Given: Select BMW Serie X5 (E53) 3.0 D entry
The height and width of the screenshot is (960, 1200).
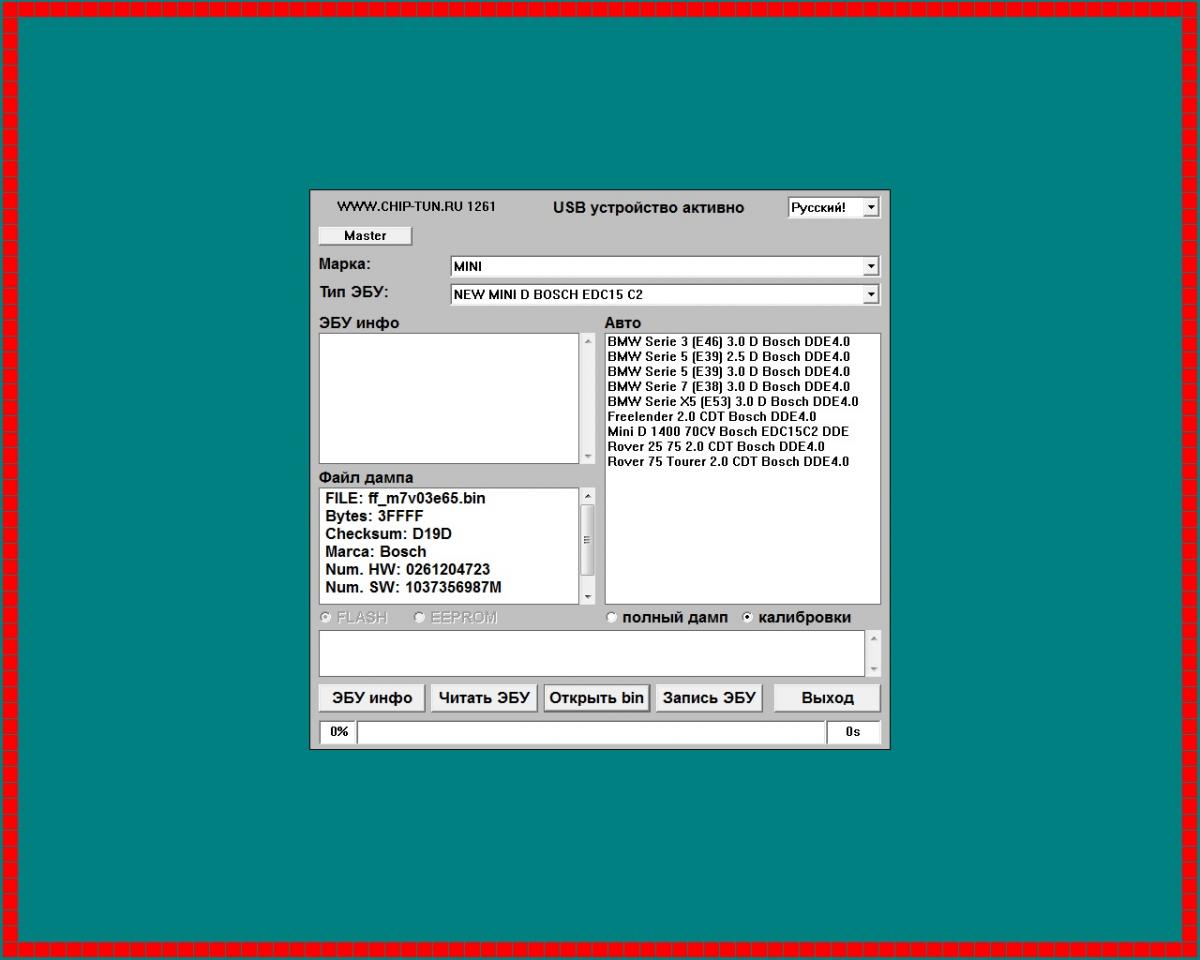Looking at the screenshot, I should pos(733,401).
